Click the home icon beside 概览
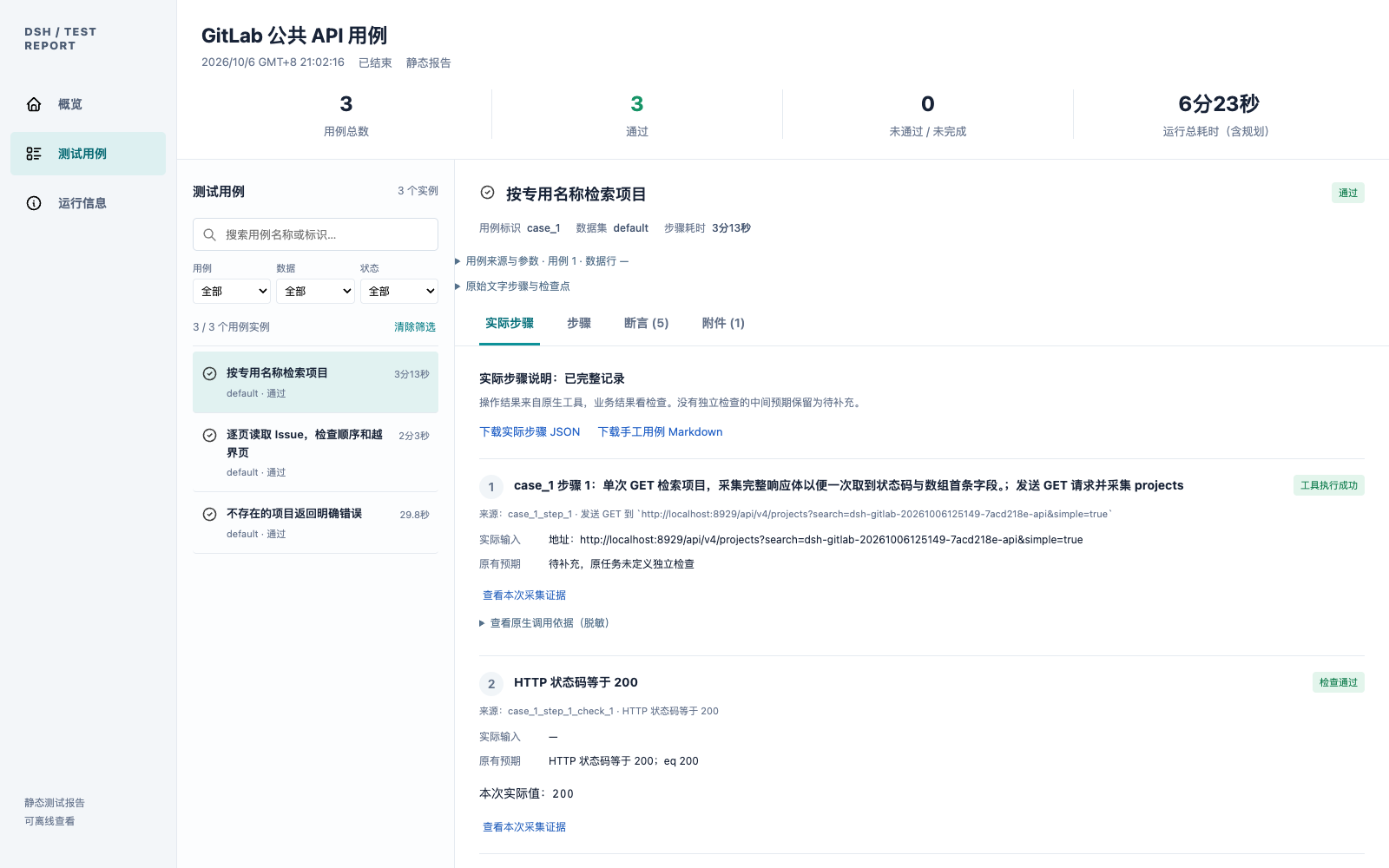The image size is (1389, 868). tap(34, 104)
